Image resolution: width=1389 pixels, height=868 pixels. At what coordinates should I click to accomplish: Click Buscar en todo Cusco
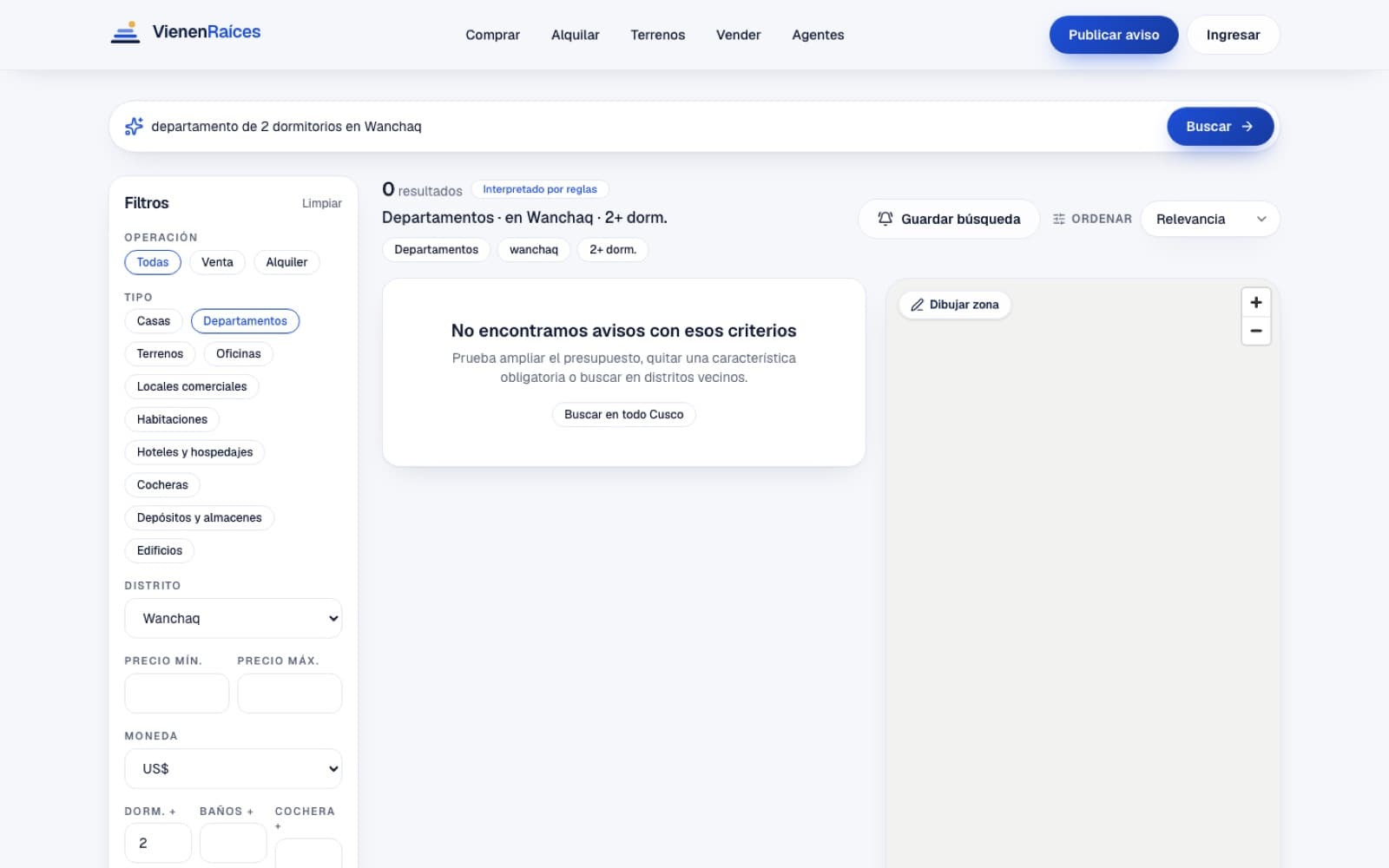(x=623, y=415)
